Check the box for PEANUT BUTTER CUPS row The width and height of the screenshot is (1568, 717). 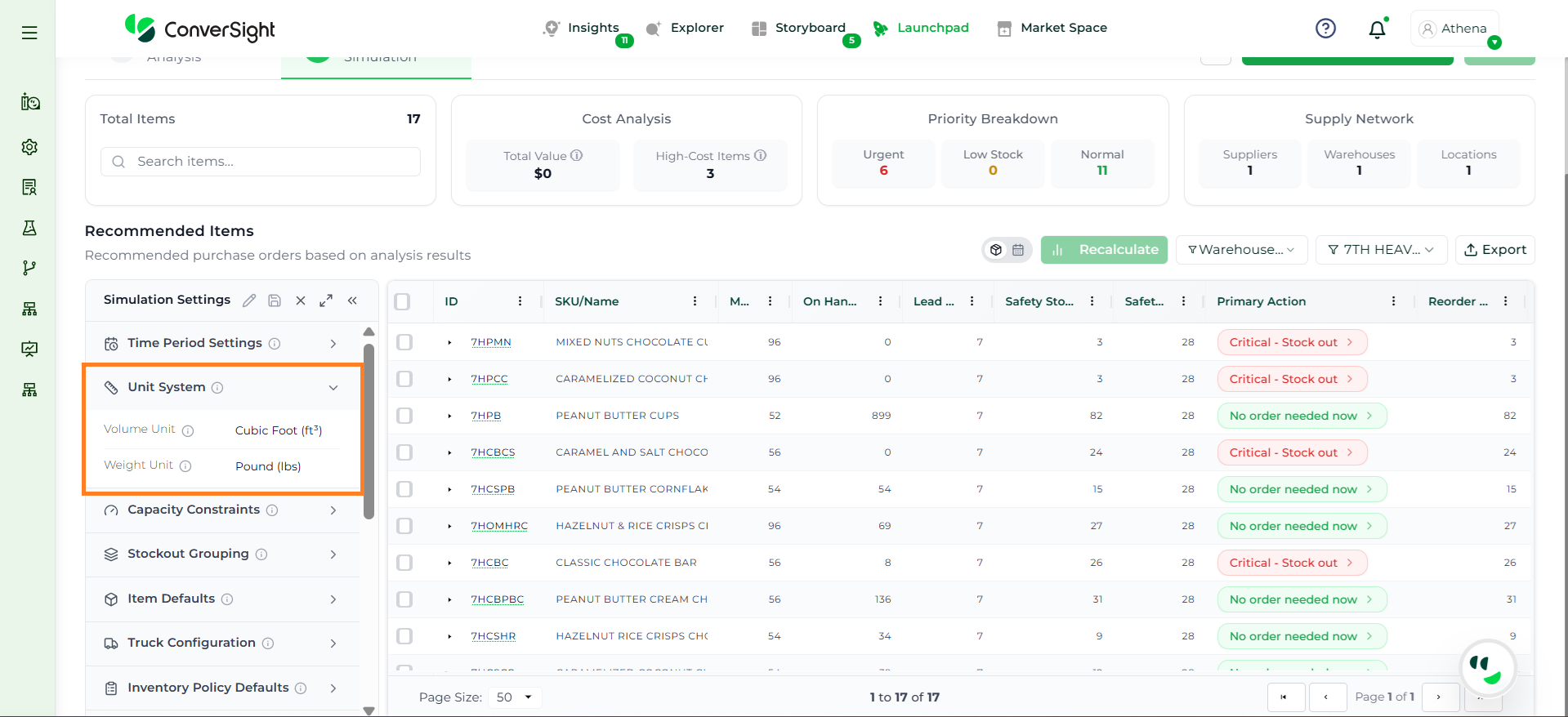click(x=404, y=416)
